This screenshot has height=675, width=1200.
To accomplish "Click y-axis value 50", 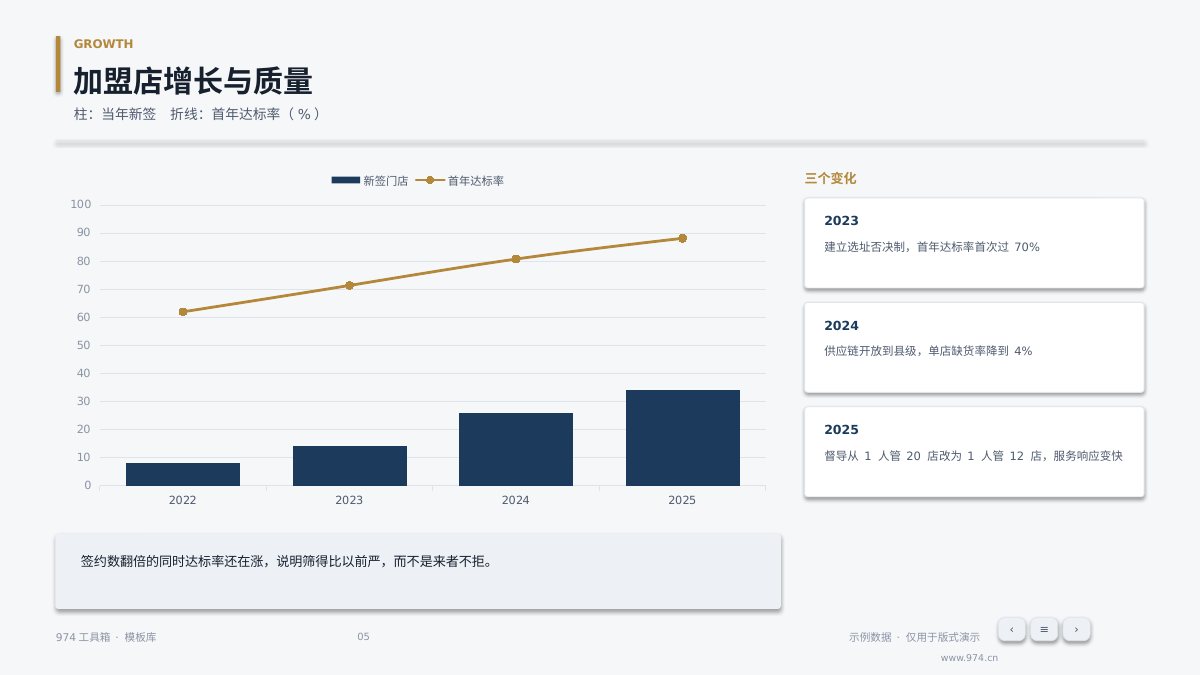I will [x=84, y=345].
